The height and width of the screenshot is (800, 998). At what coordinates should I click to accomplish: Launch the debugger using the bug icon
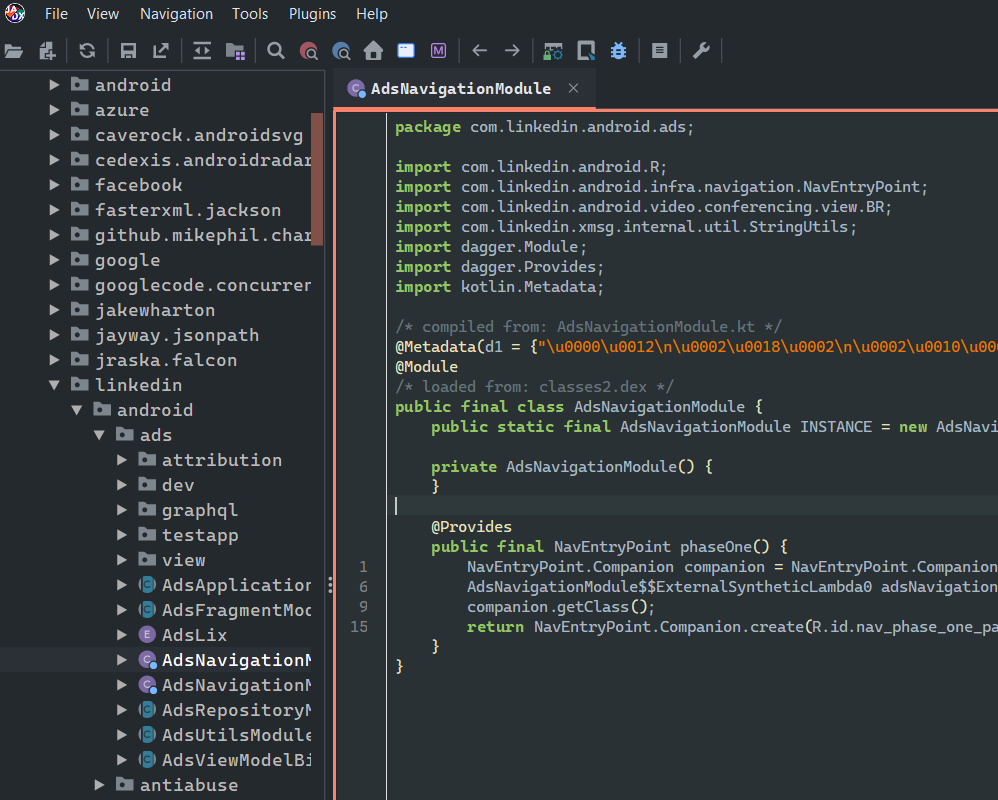point(618,50)
